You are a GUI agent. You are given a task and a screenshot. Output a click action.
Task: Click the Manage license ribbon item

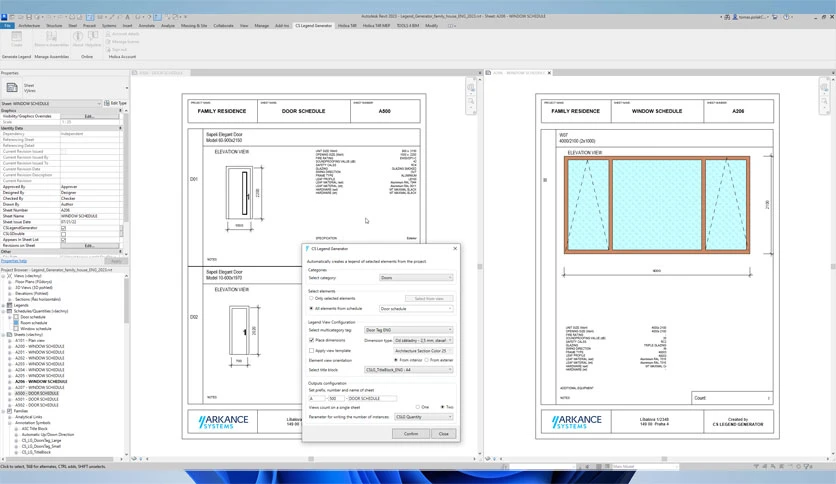122,42
